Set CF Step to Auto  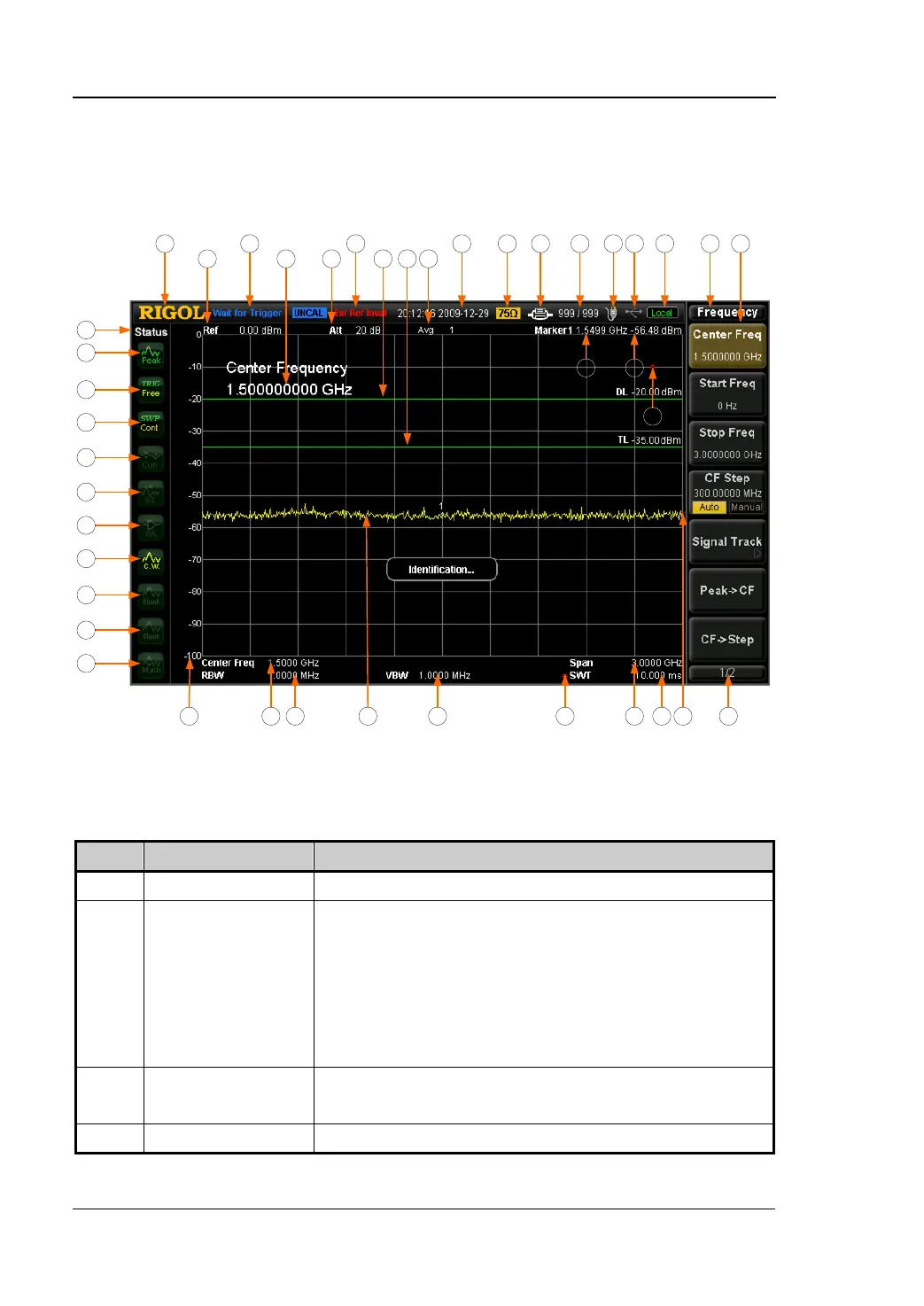(x=709, y=508)
